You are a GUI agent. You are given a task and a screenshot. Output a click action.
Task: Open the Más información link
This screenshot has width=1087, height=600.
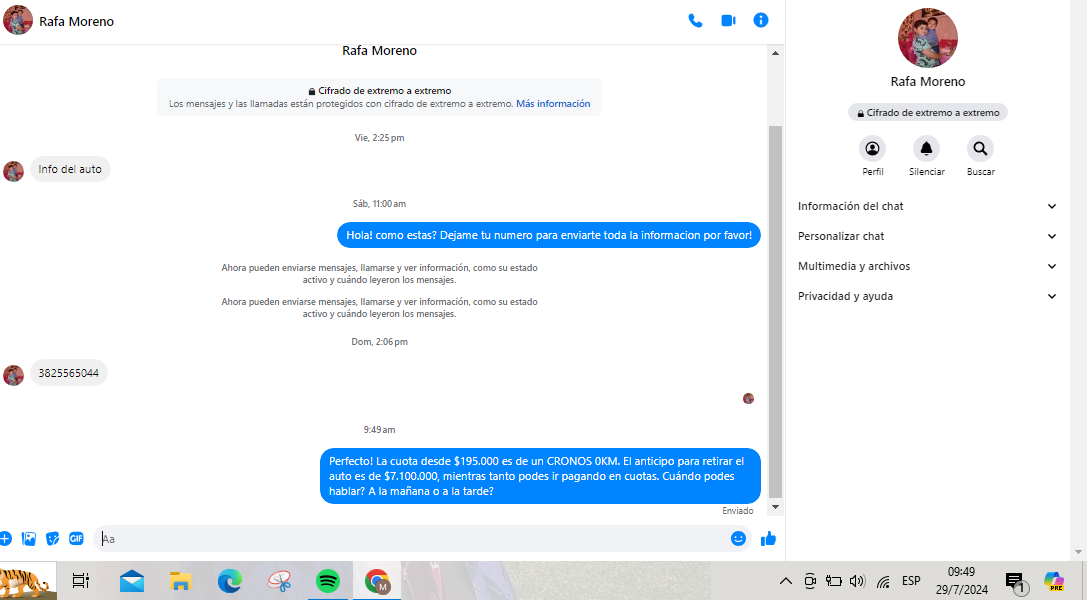tap(553, 104)
